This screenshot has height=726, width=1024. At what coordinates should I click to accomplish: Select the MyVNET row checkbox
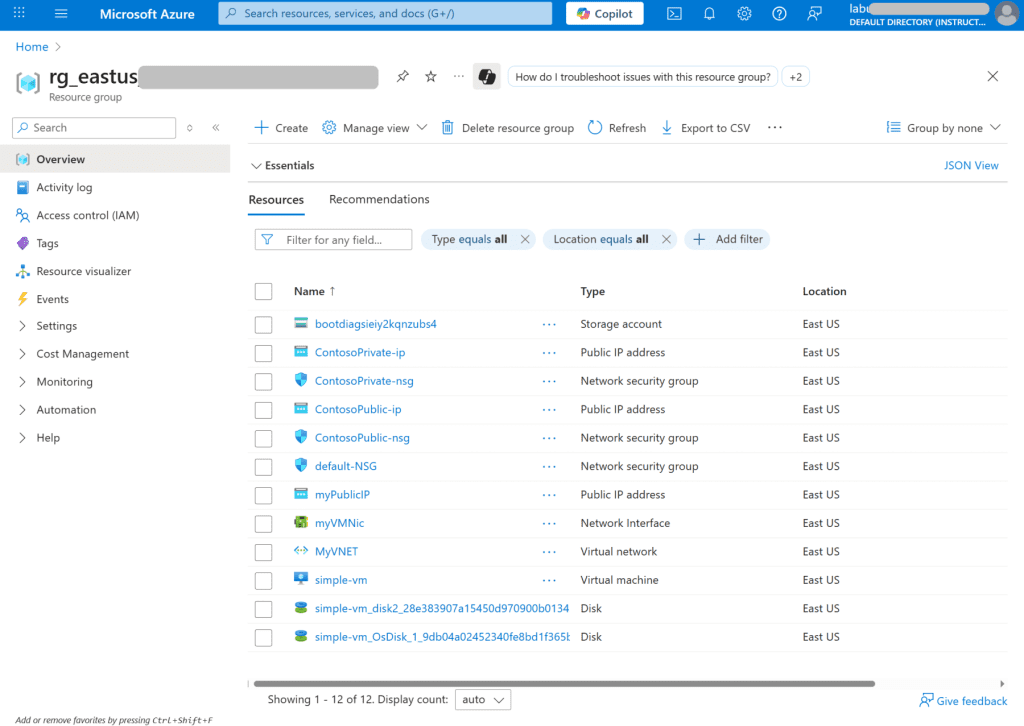(263, 552)
